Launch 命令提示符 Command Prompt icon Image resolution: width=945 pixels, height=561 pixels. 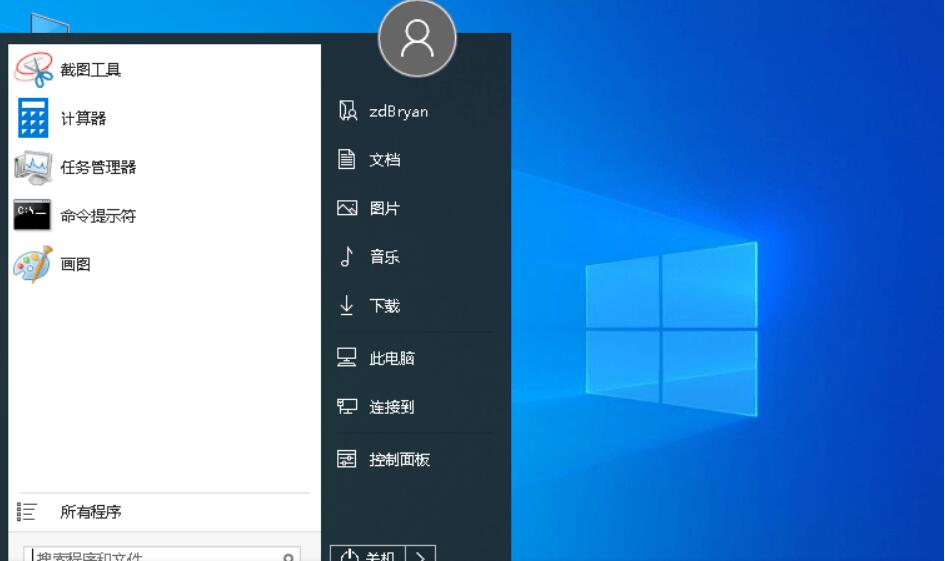point(33,216)
